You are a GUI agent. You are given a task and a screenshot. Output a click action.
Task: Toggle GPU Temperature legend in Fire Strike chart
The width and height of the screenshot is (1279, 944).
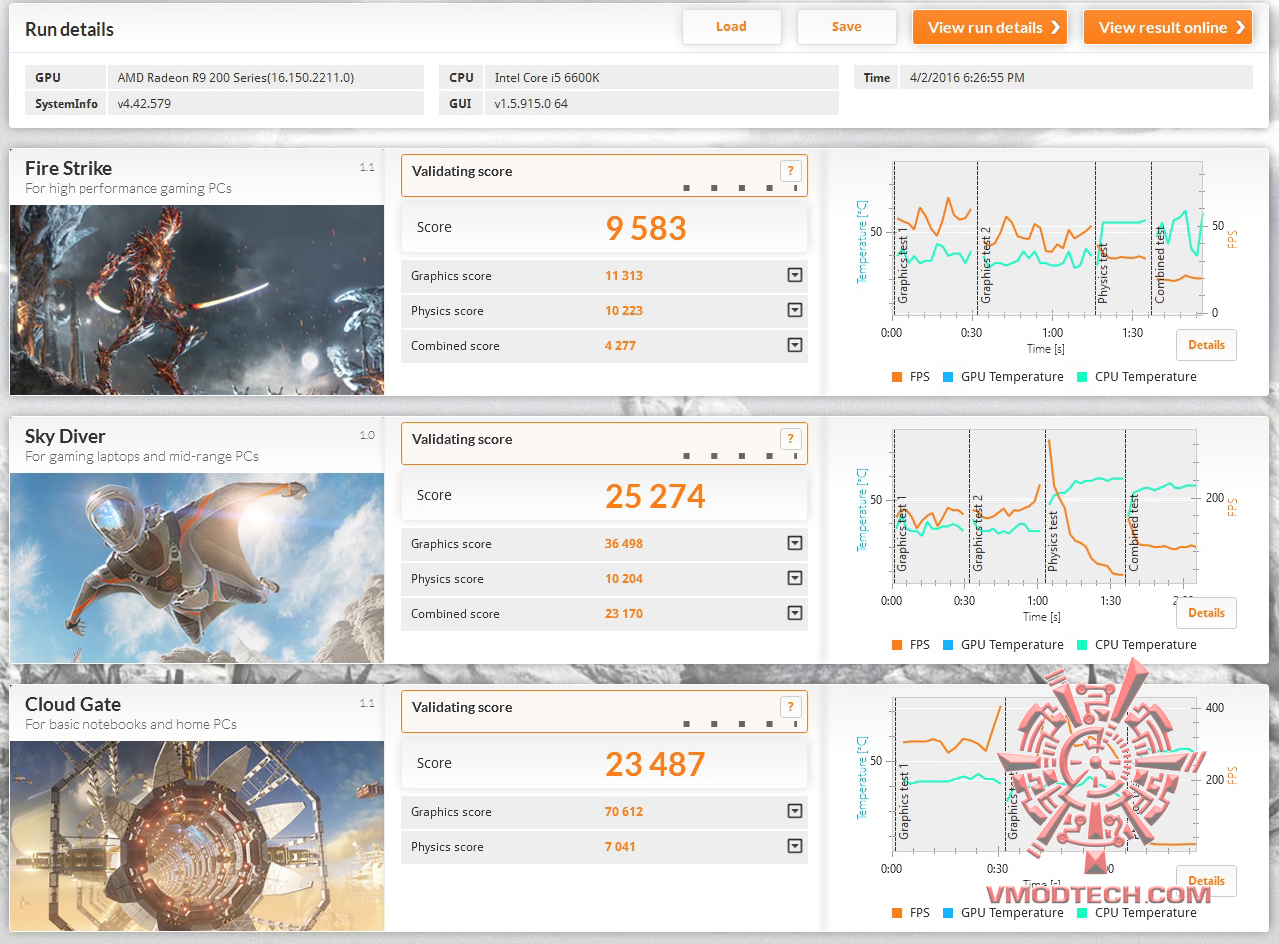[1003, 377]
